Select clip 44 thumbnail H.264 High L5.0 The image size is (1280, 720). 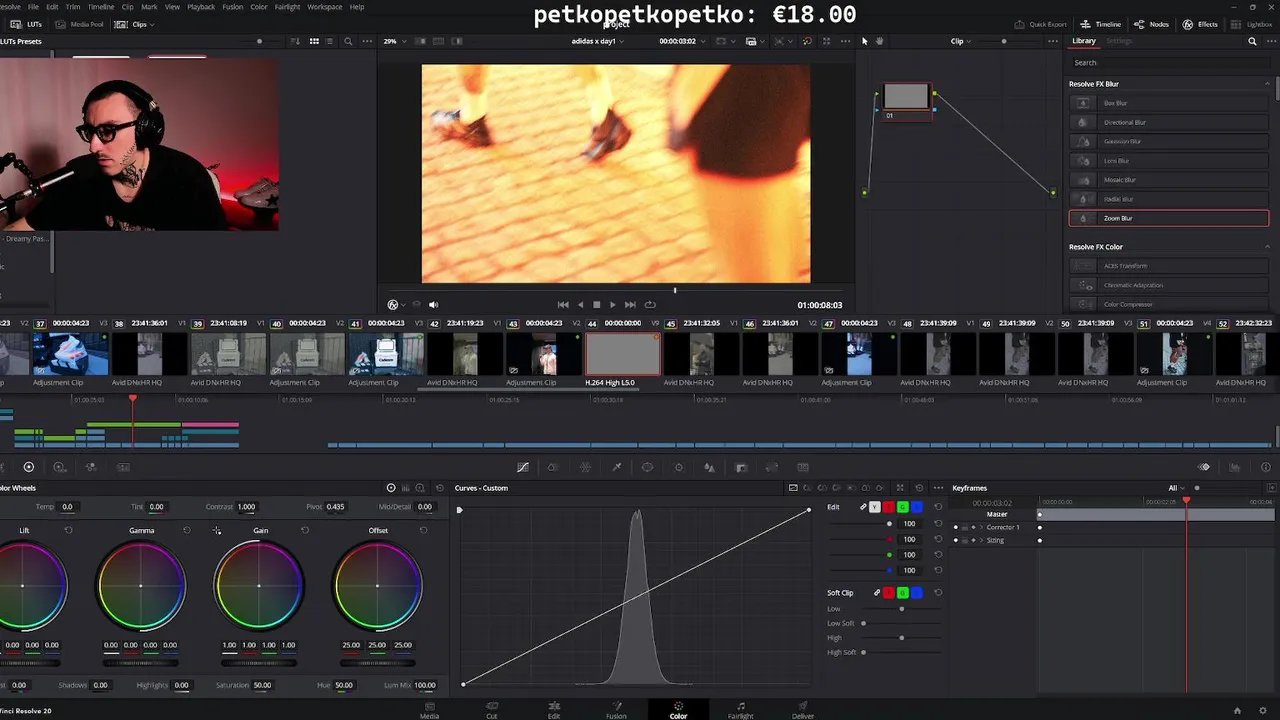tap(623, 354)
